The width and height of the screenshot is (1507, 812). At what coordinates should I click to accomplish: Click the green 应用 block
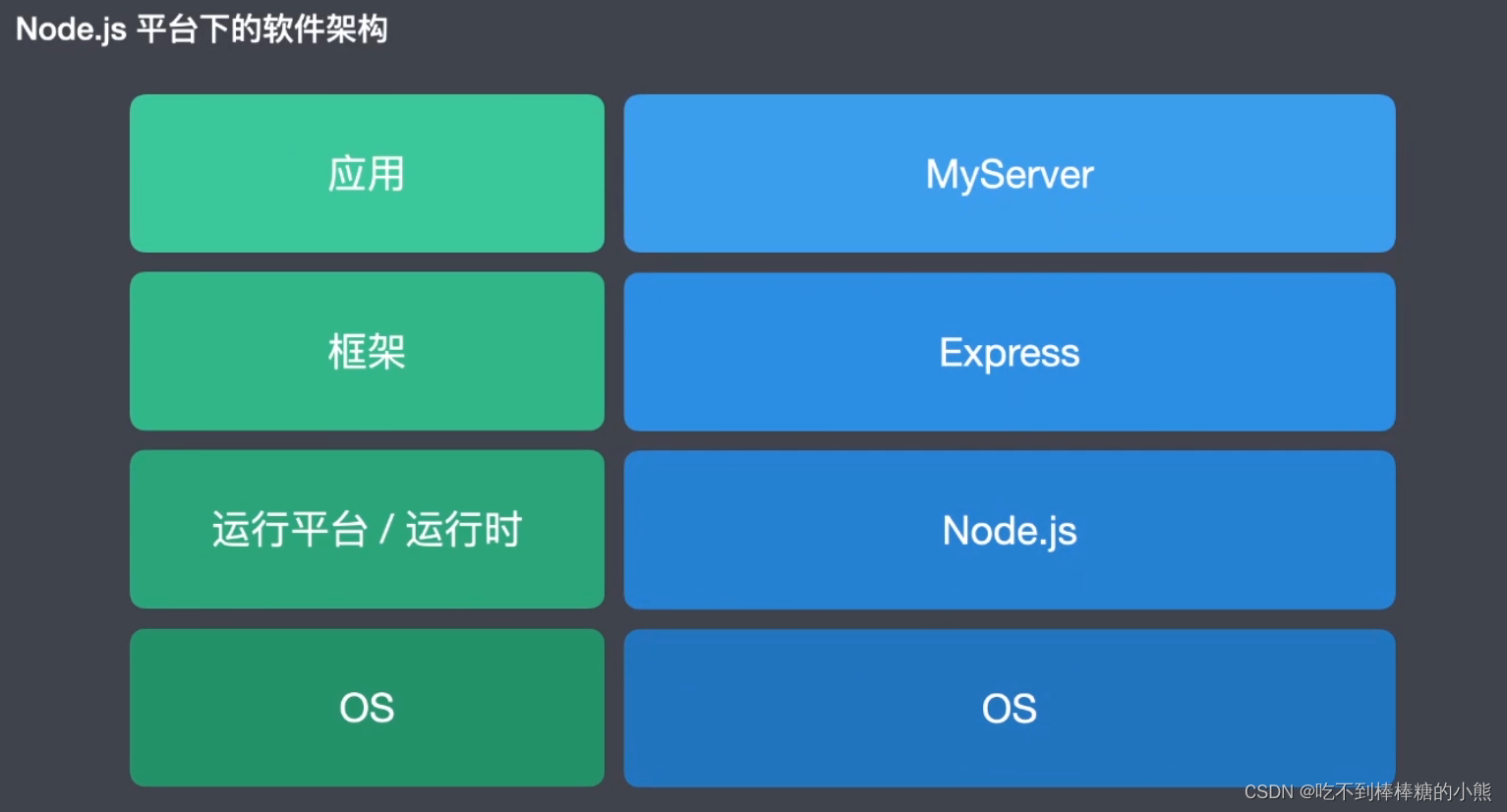coord(367,173)
